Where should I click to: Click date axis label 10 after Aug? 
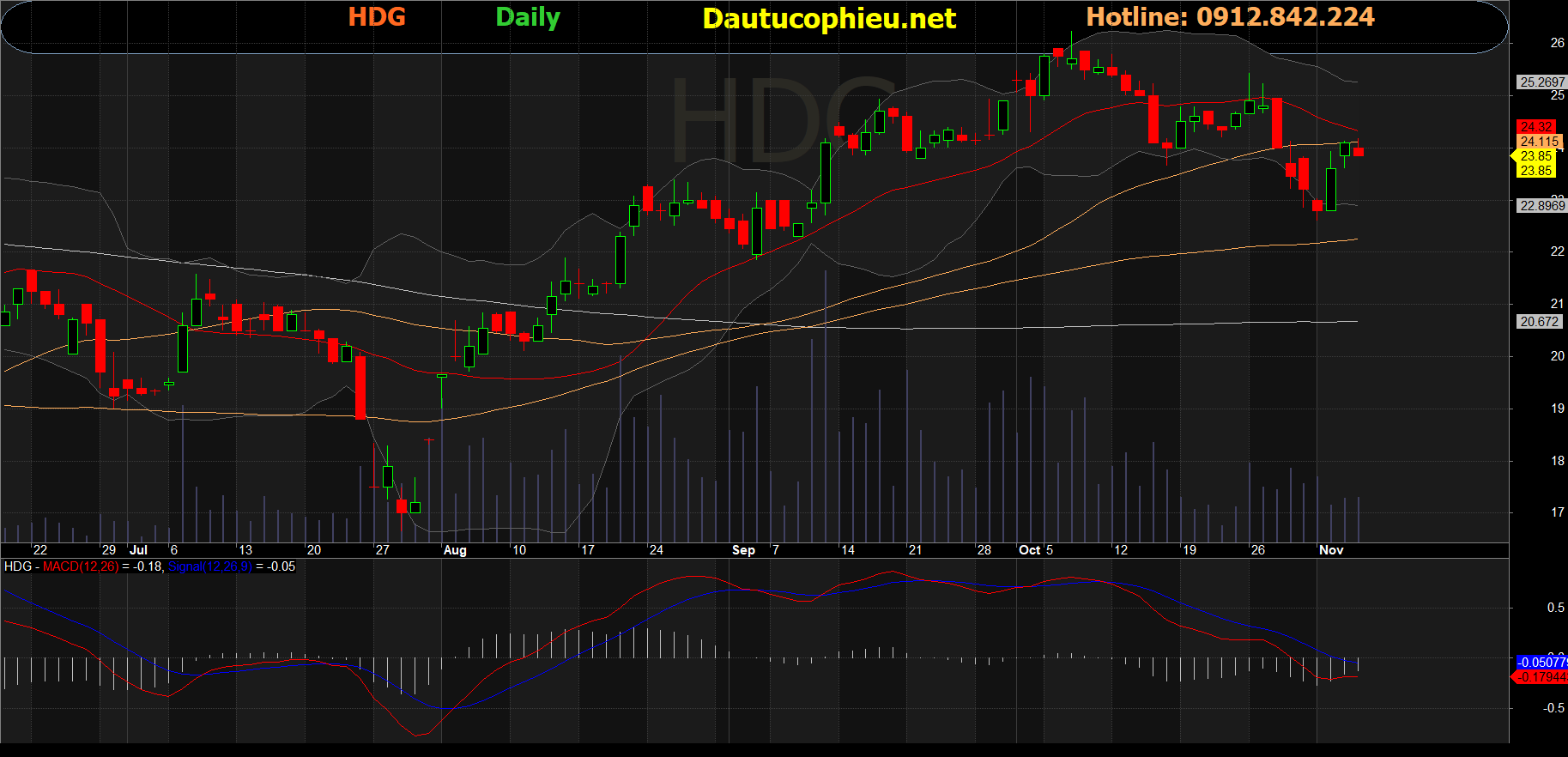tap(519, 550)
